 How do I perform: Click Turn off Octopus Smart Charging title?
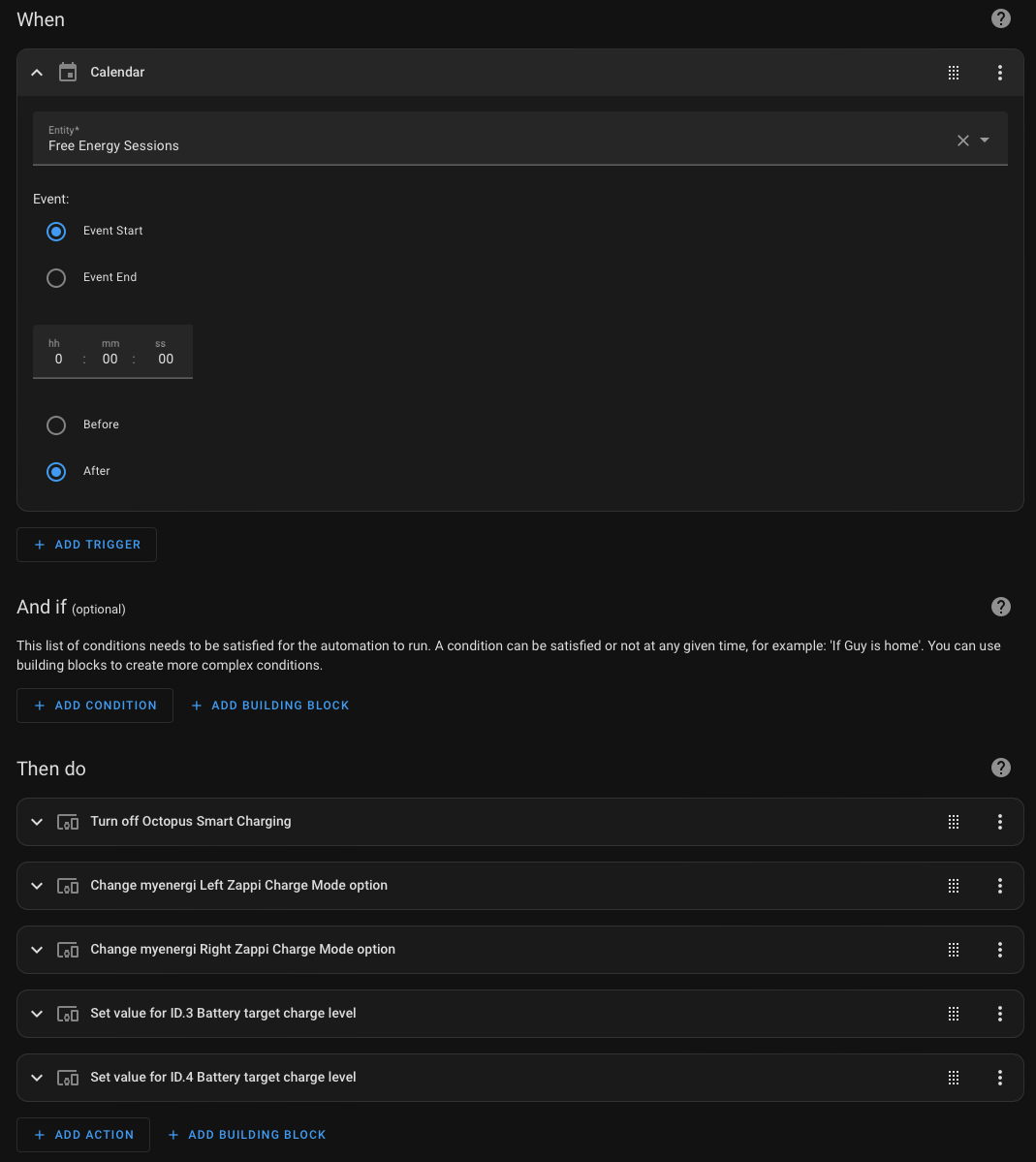[191, 821]
